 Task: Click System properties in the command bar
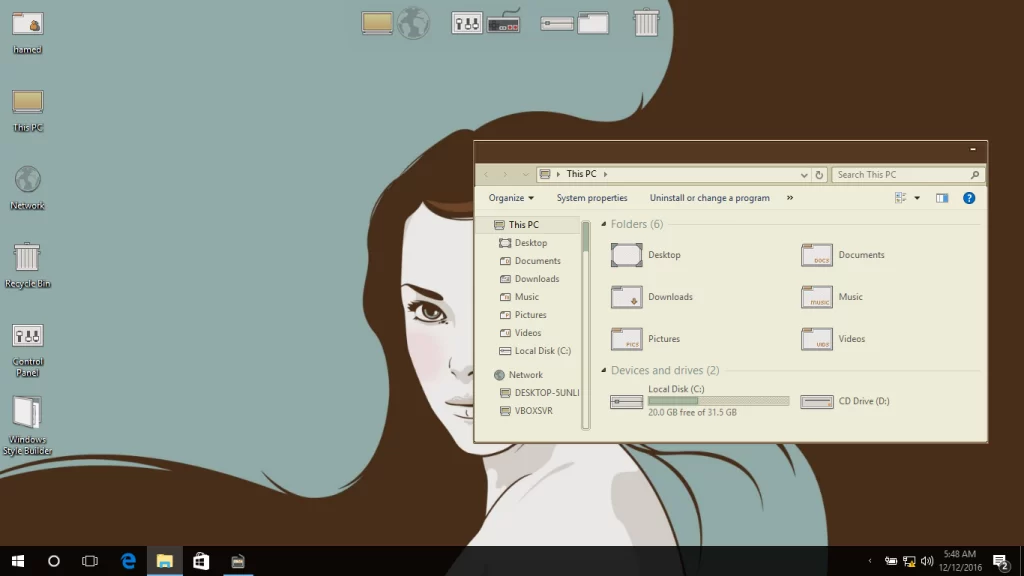tap(592, 198)
